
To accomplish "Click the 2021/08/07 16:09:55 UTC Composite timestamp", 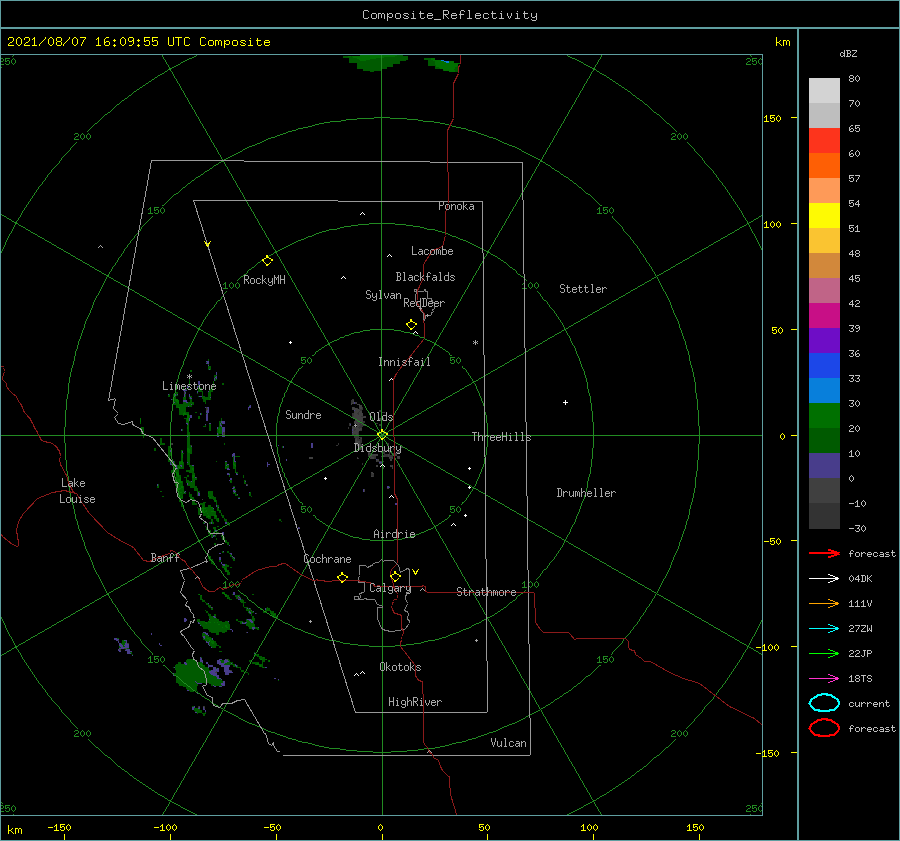I will (138, 42).
